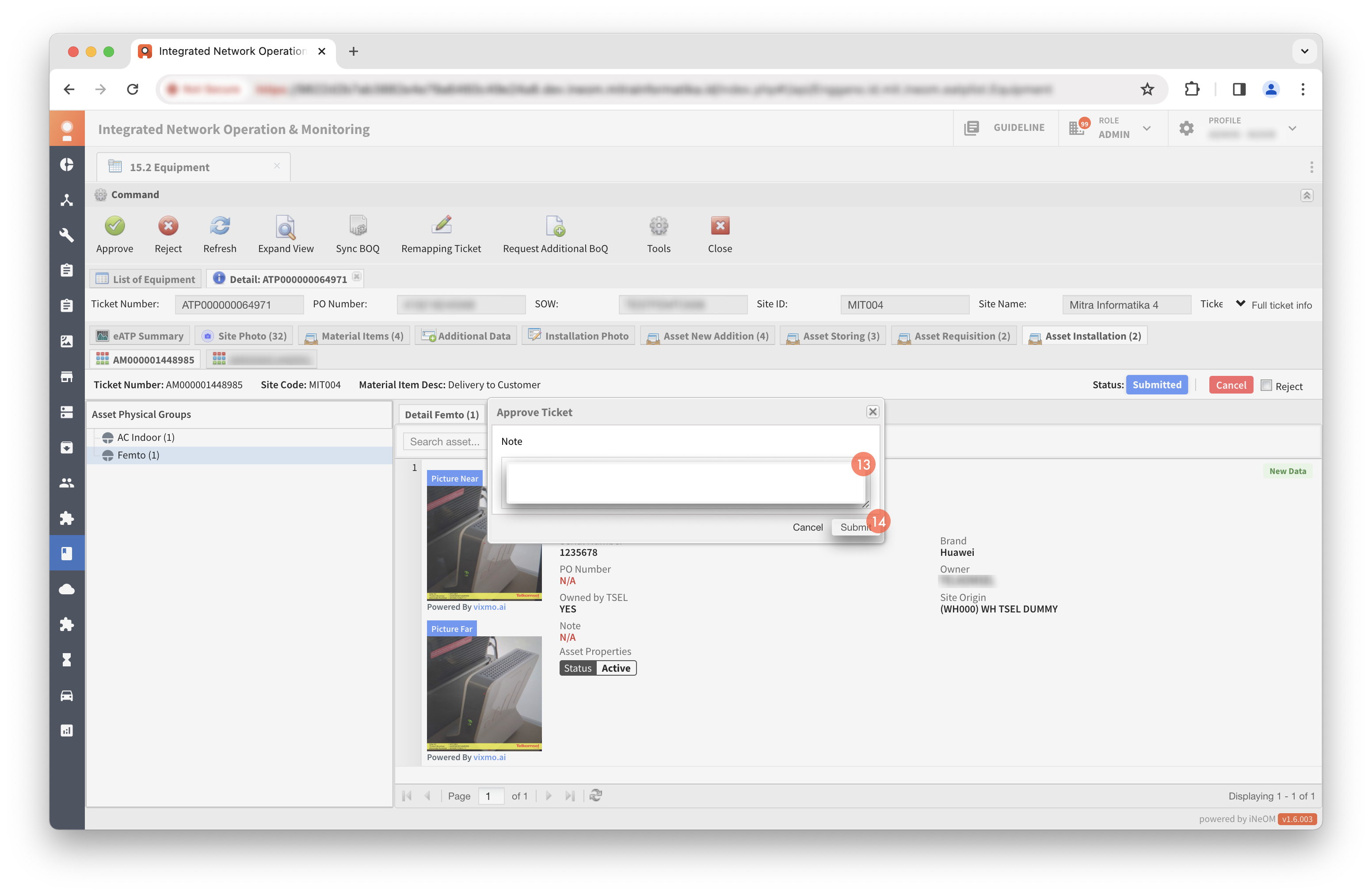Reload the browser page
The height and width of the screenshot is (895, 1372).
coord(133,89)
